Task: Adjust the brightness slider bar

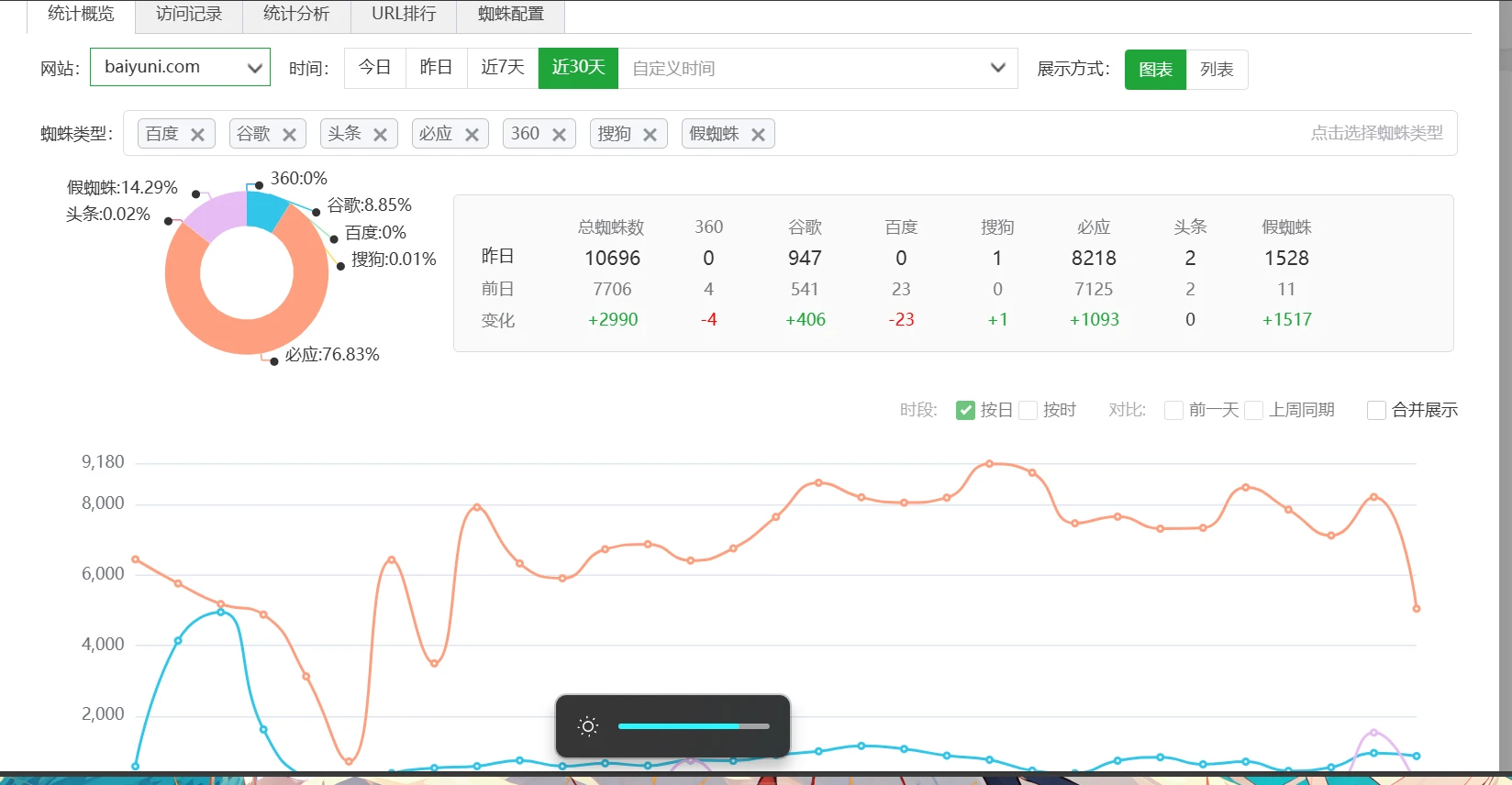Action: (x=694, y=726)
